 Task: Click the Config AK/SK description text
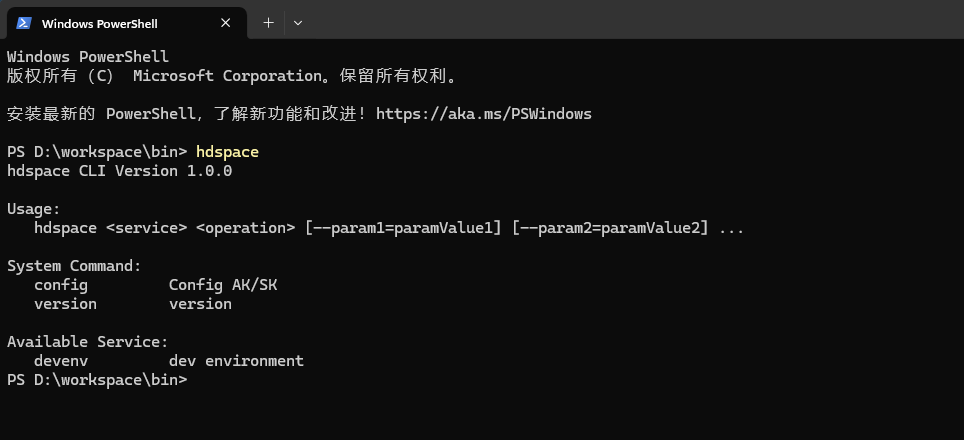(x=223, y=285)
